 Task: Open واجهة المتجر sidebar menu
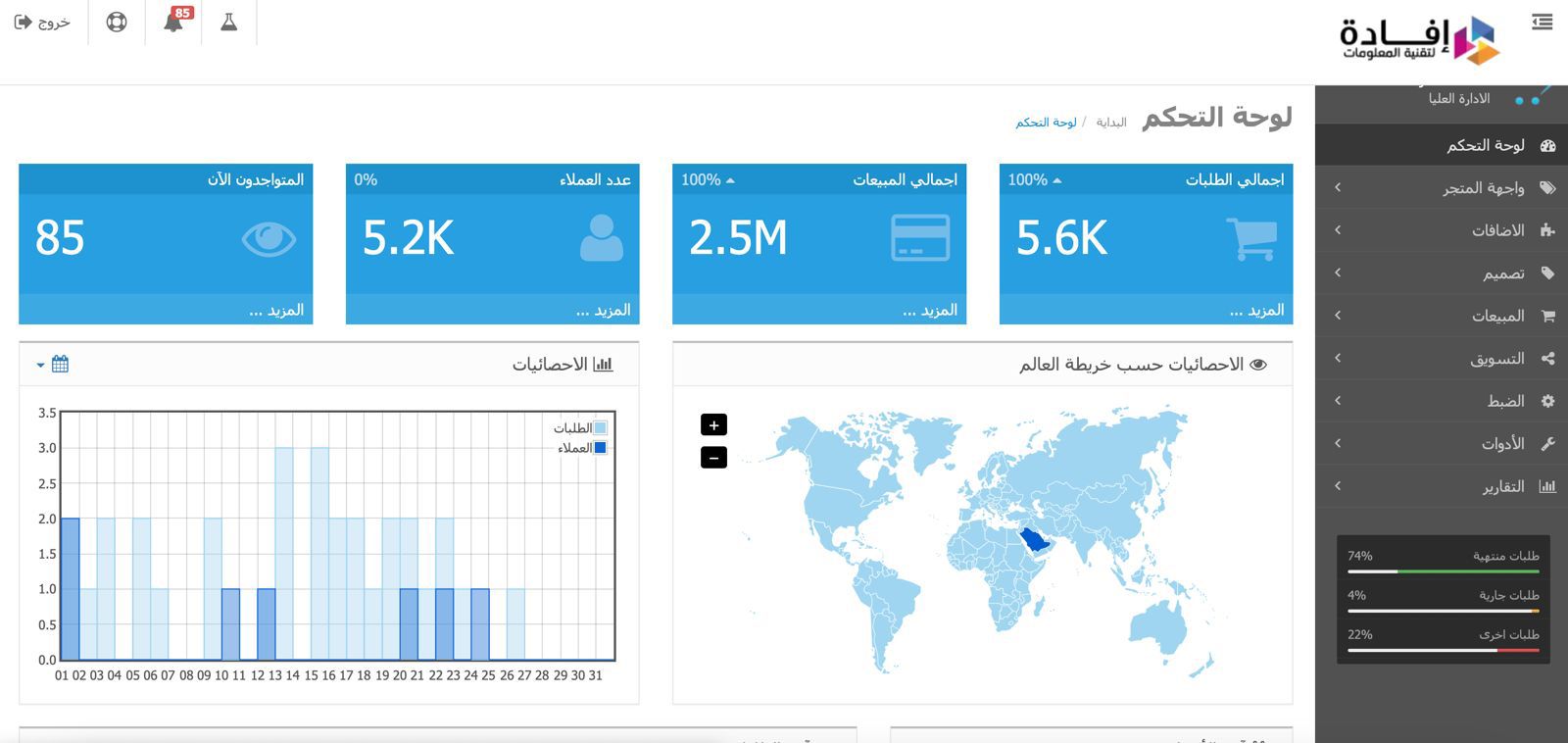point(1442,187)
